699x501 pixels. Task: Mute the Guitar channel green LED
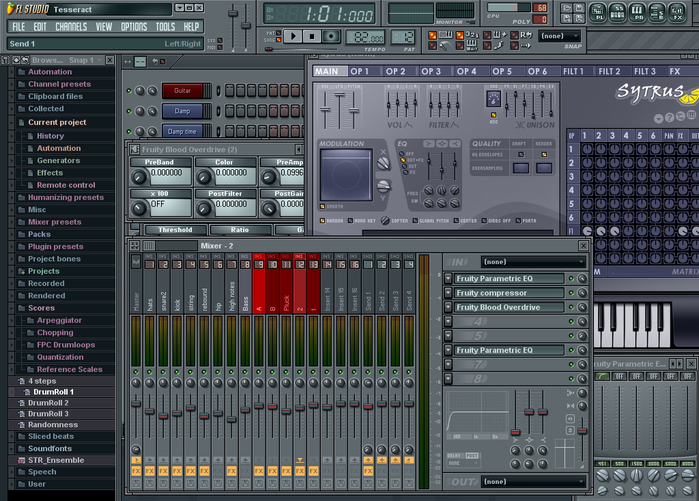[129, 91]
